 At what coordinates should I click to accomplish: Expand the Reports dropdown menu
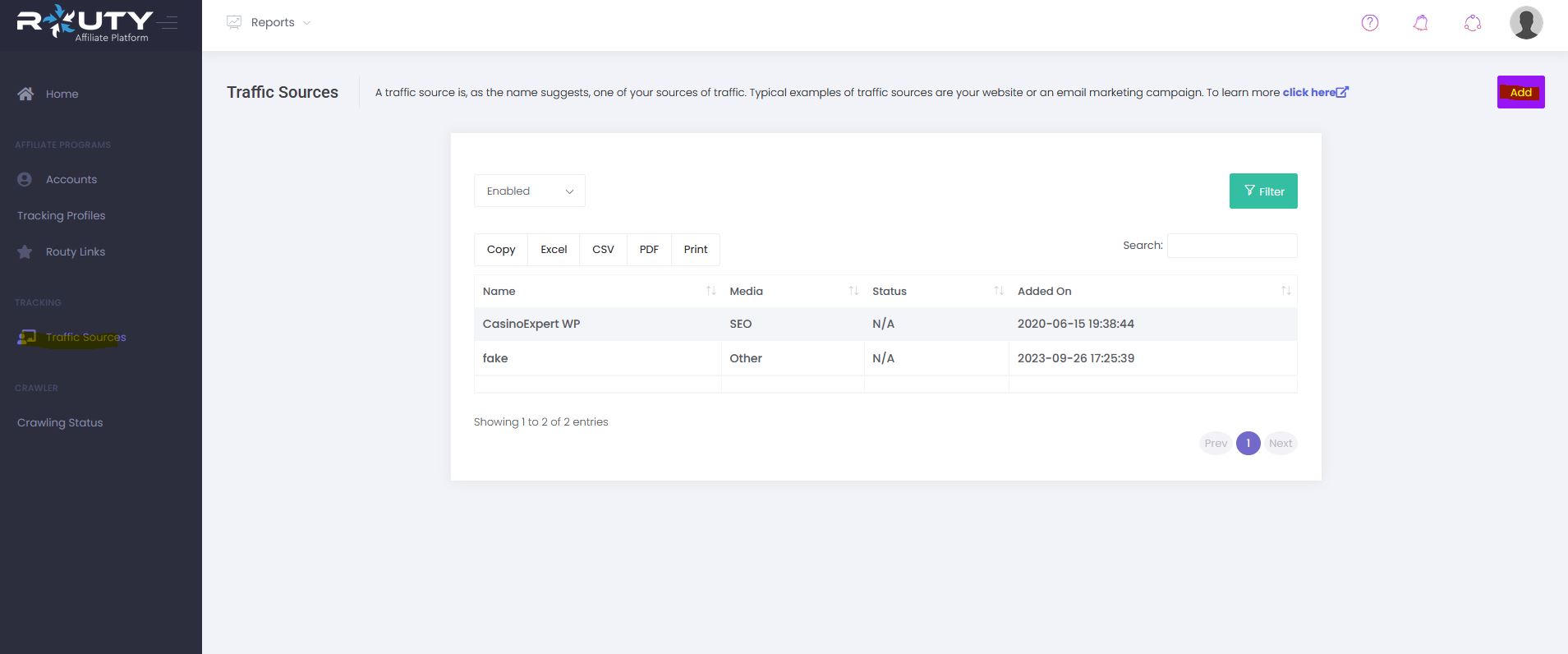click(x=269, y=22)
